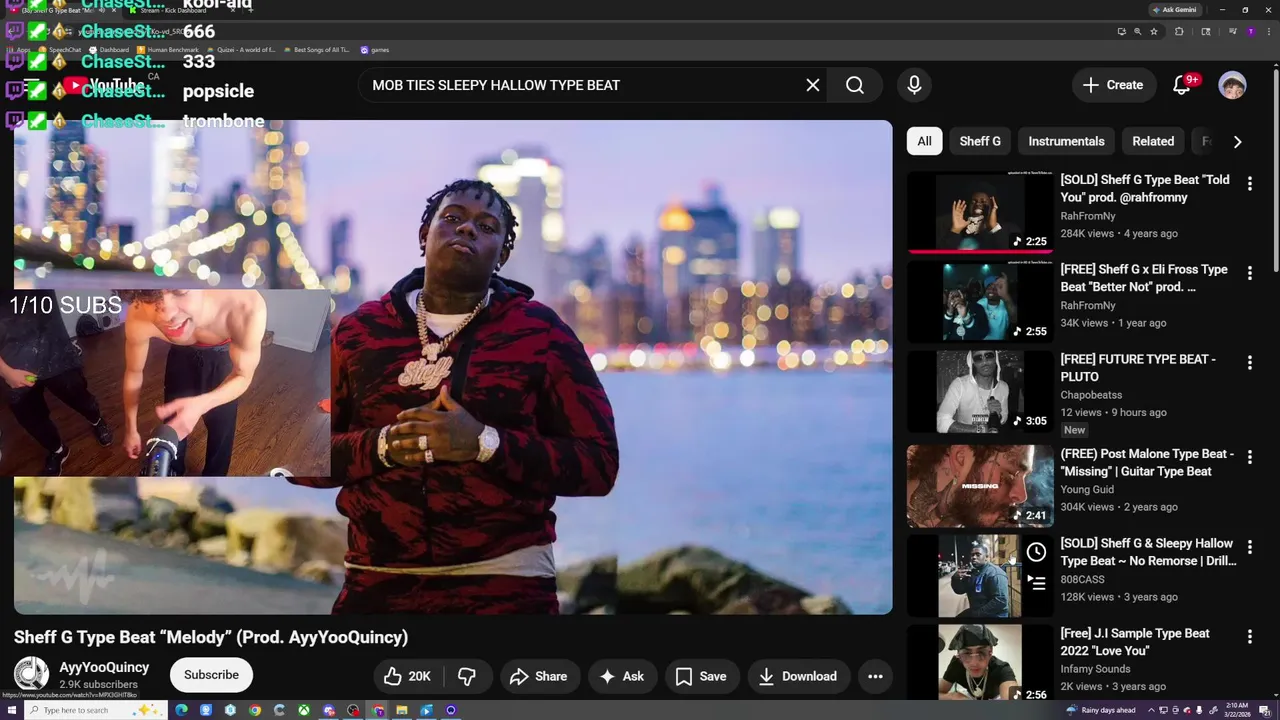
Task: Select the Related filter chip
Action: tap(1153, 141)
